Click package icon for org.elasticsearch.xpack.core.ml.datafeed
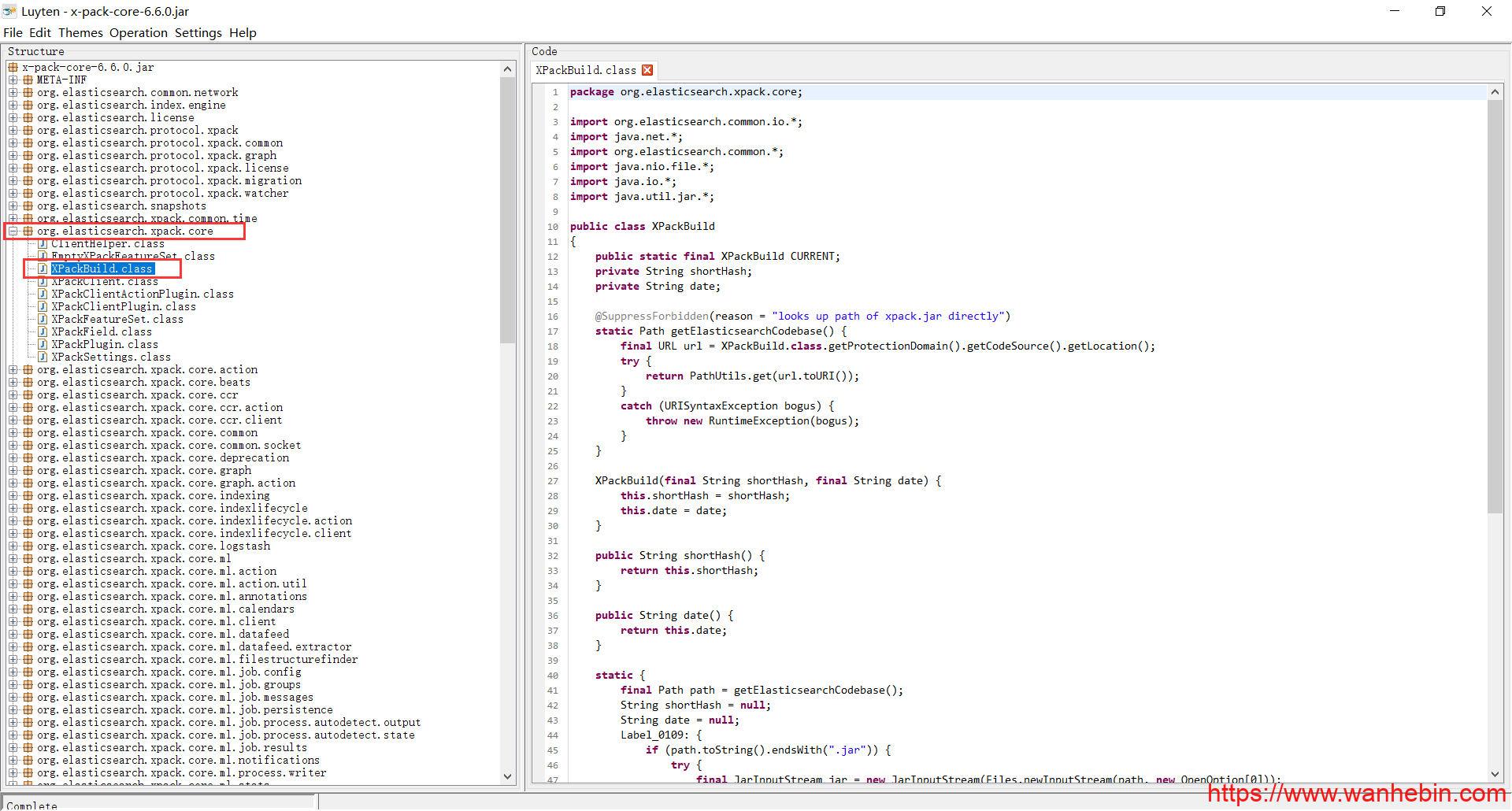Viewport: 1512px width, 811px height. (x=28, y=635)
